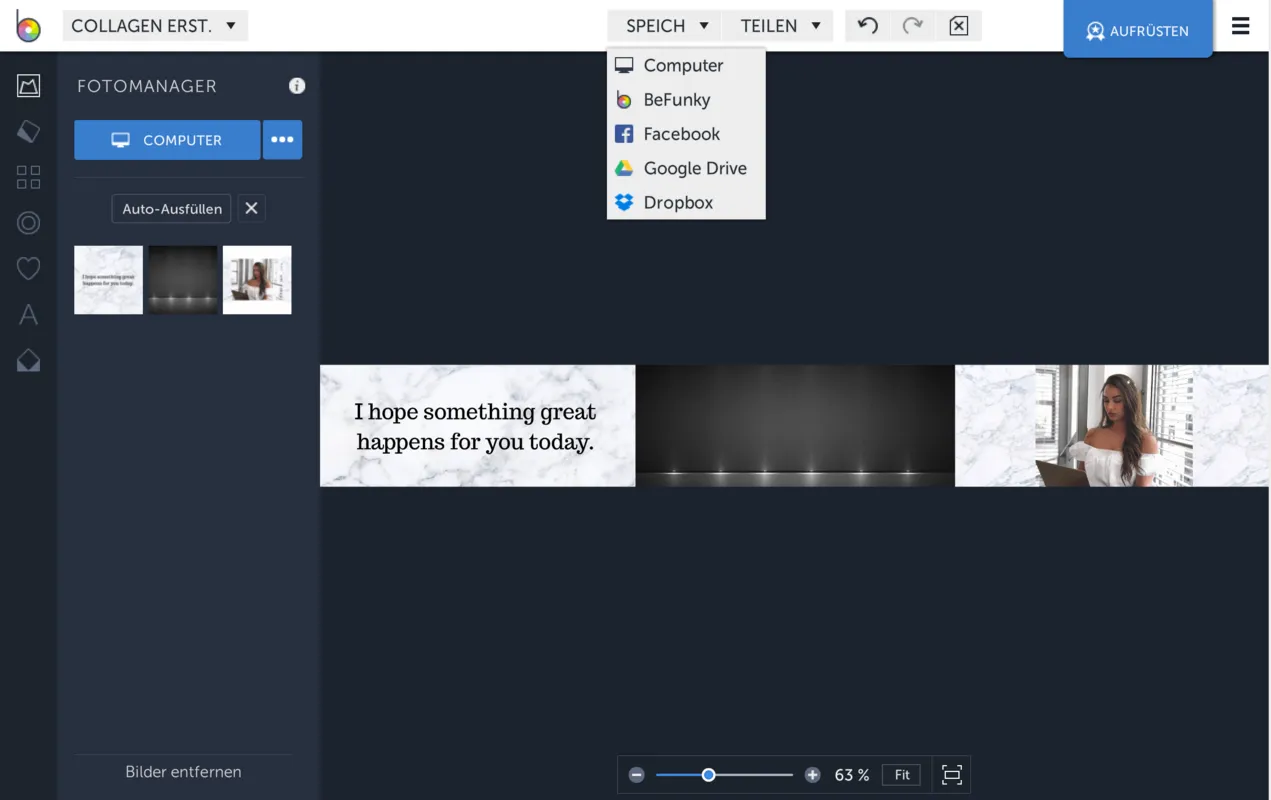
Task: Click the Fit zoom button
Action: click(902, 775)
